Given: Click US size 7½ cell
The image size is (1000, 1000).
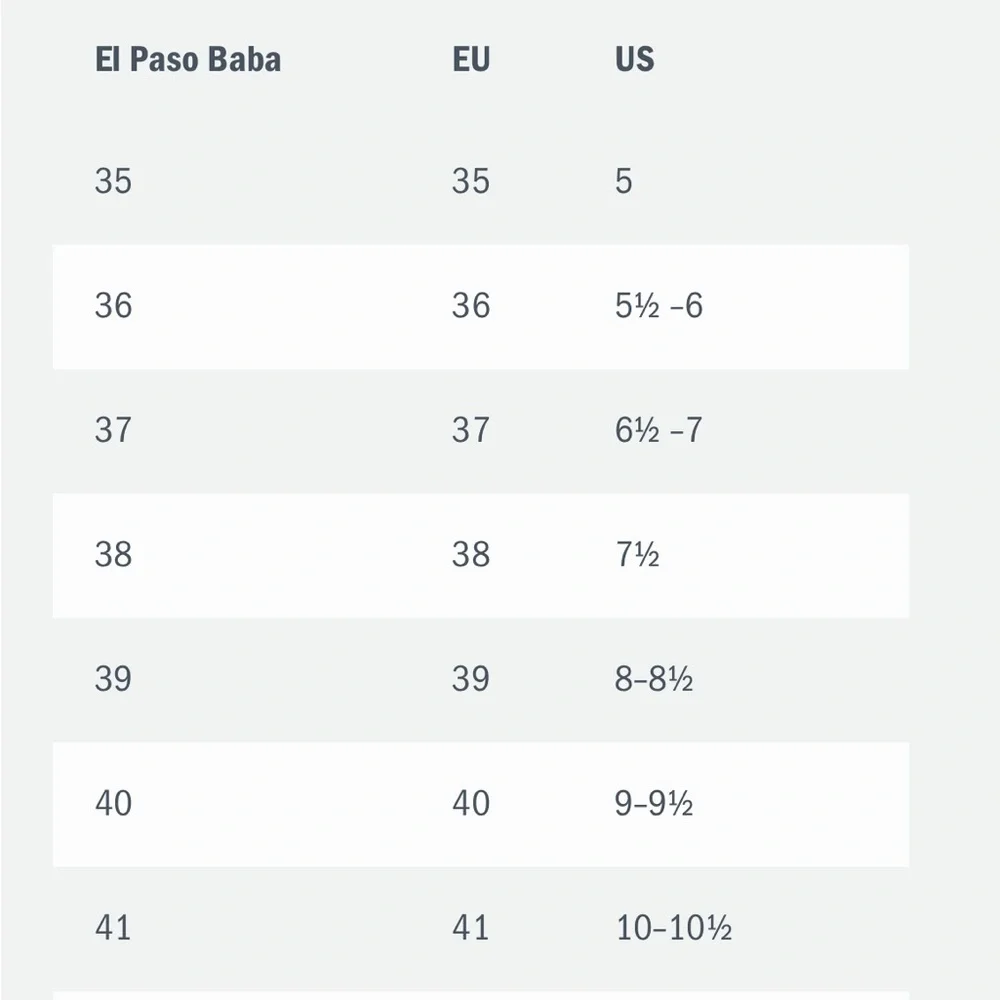Looking at the screenshot, I should point(637,554).
